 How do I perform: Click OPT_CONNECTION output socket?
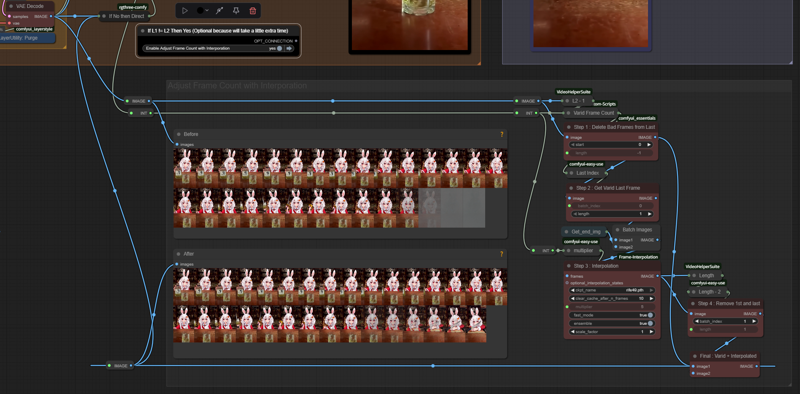point(295,41)
